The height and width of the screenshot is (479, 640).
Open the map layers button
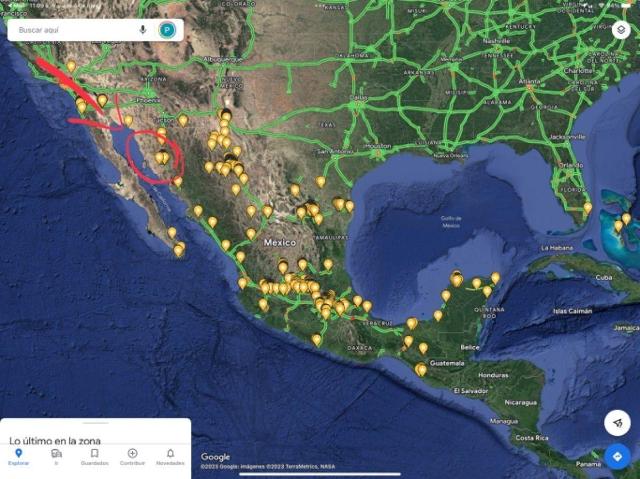tap(621, 30)
